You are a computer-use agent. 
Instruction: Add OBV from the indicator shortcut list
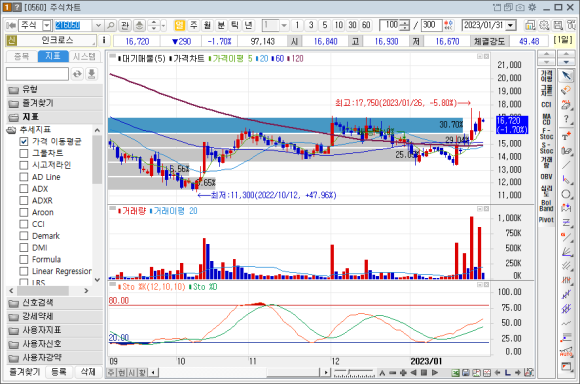pos(546,176)
